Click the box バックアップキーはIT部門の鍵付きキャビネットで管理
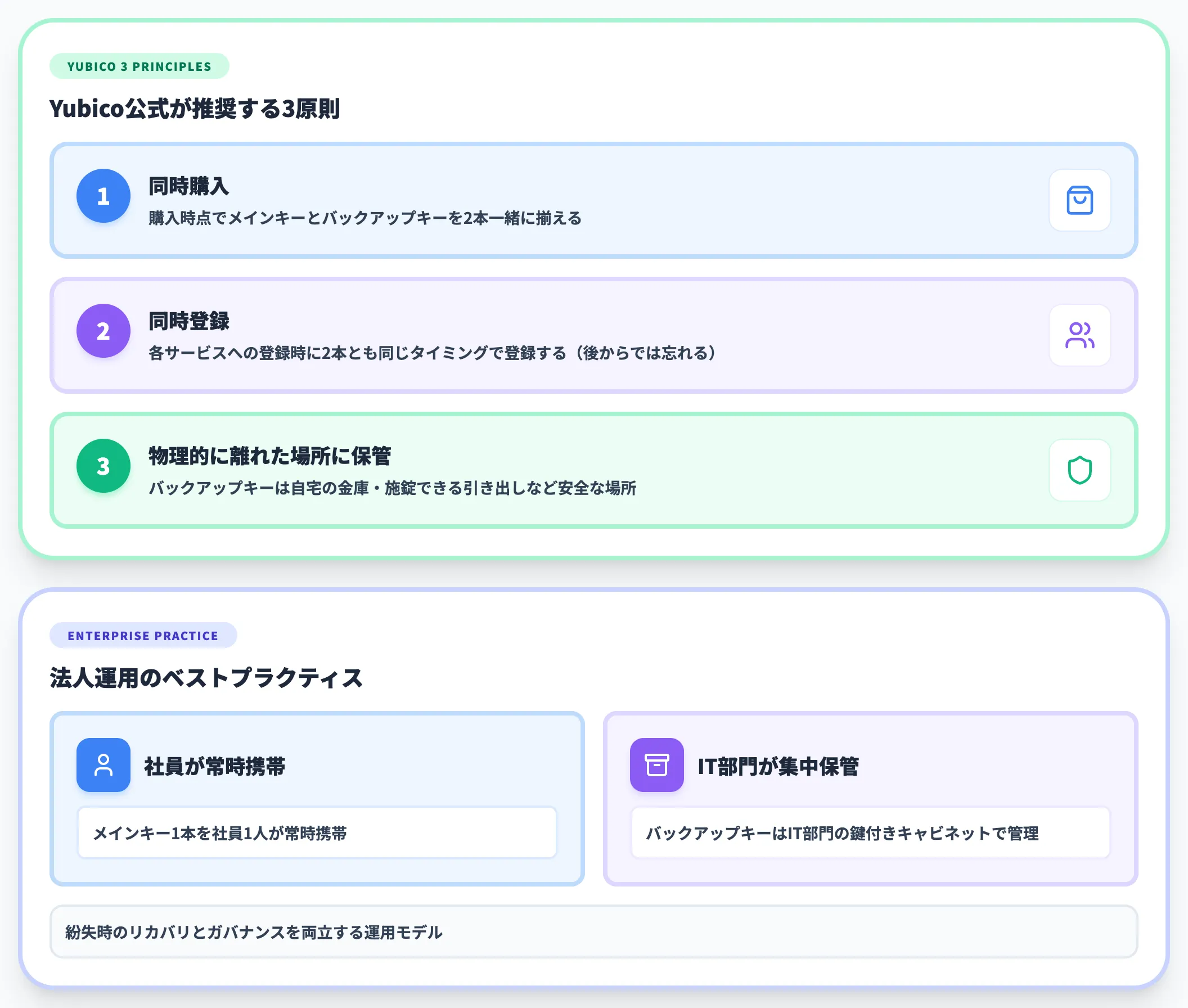Image resolution: width=1188 pixels, height=1008 pixels. coord(870,832)
